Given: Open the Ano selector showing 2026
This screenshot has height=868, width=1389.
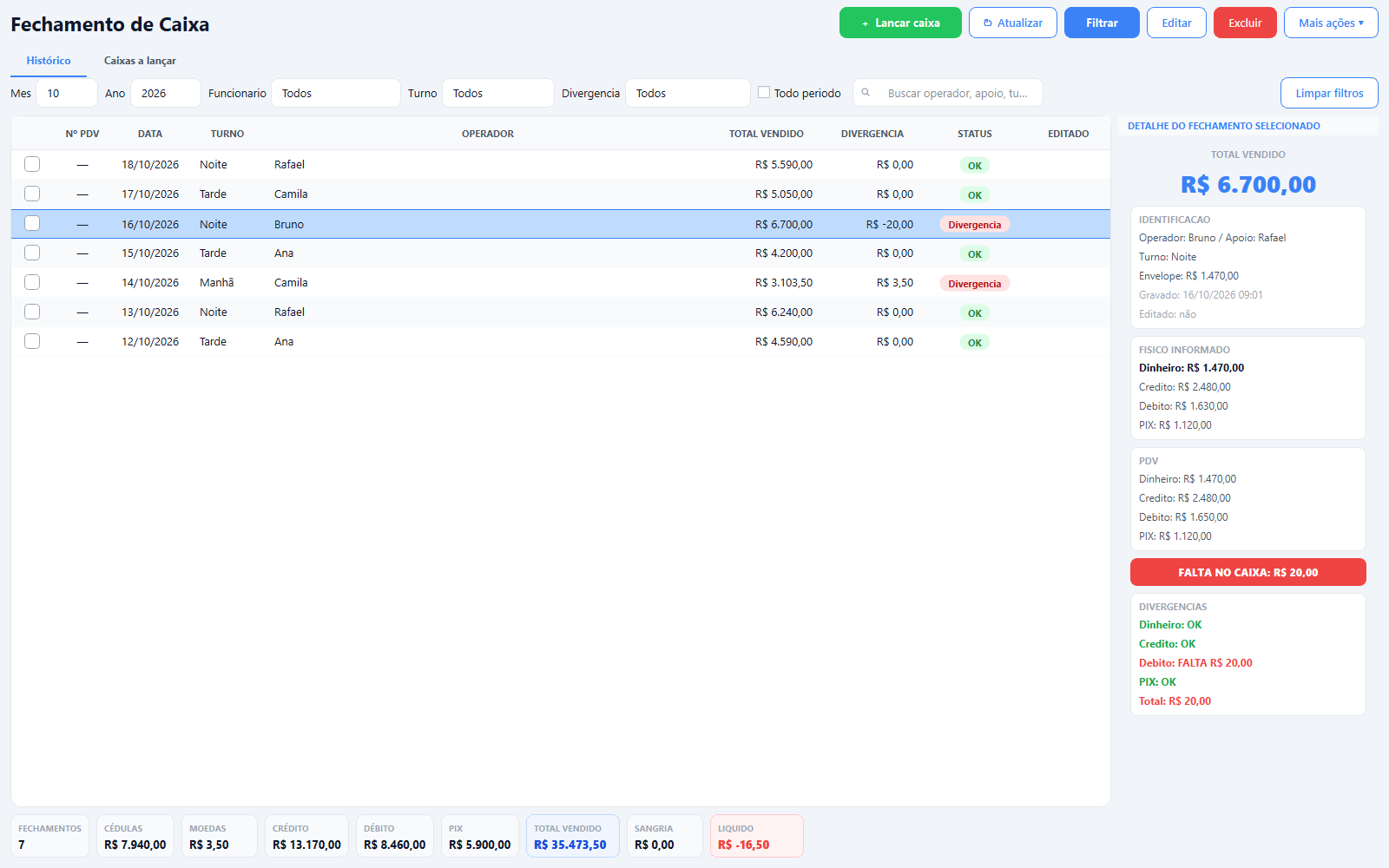Looking at the screenshot, I should [x=166, y=93].
